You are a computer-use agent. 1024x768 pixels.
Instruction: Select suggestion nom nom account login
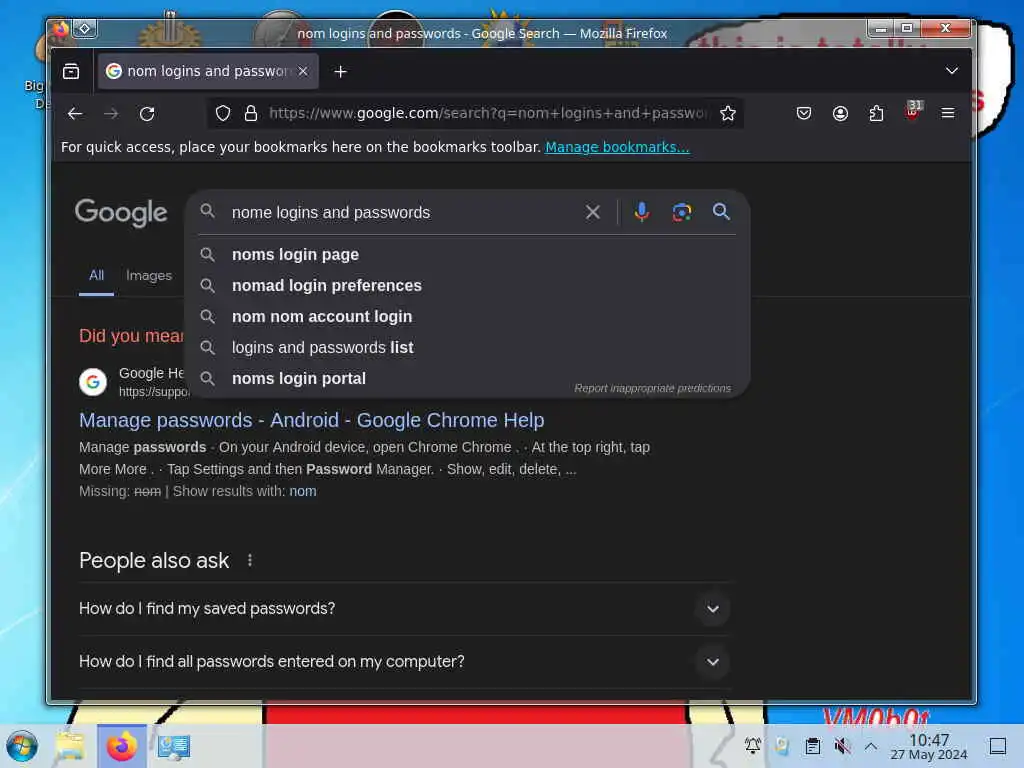(x=468, y=317)
